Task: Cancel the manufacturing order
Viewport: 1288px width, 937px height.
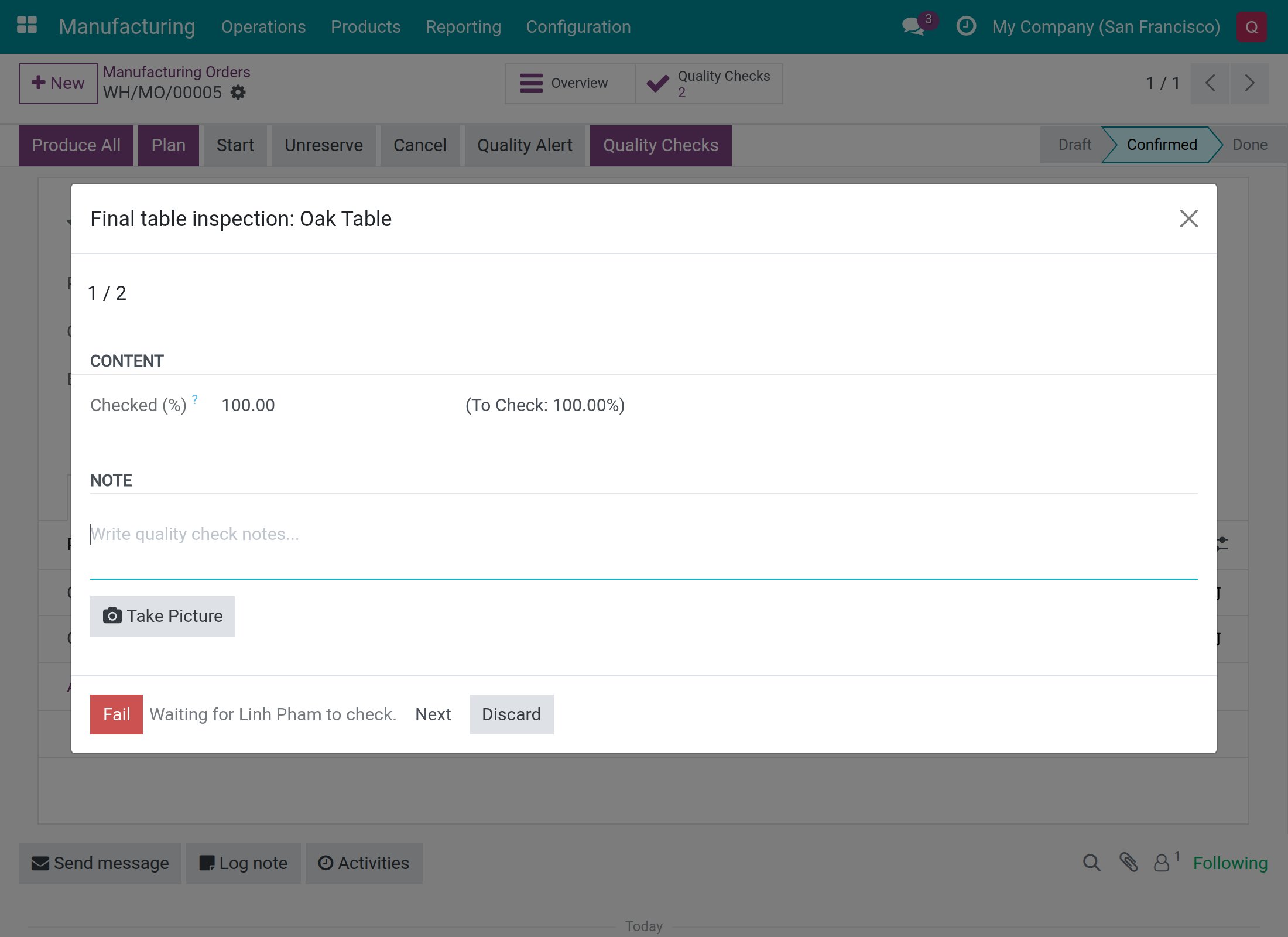Action: pos(420,145)
